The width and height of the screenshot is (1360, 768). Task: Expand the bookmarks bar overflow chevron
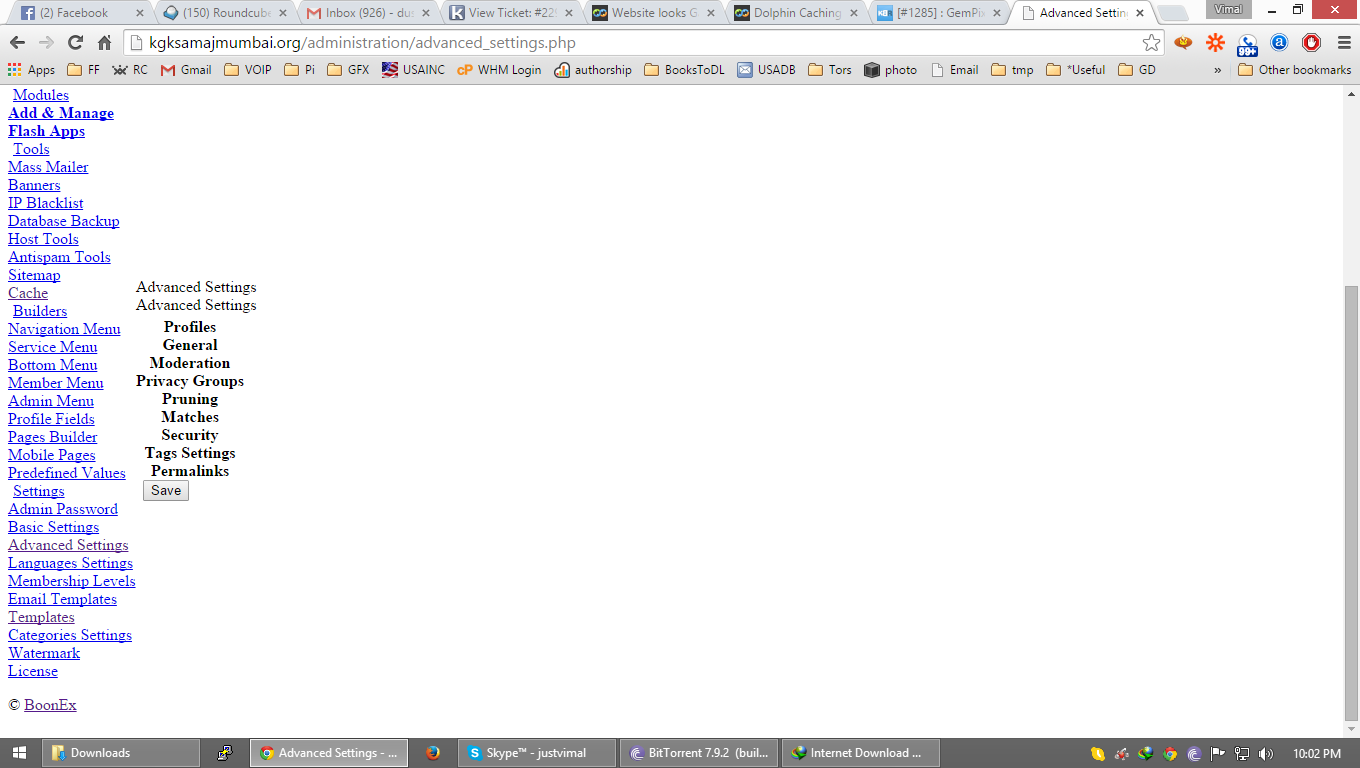point(1217,70)
